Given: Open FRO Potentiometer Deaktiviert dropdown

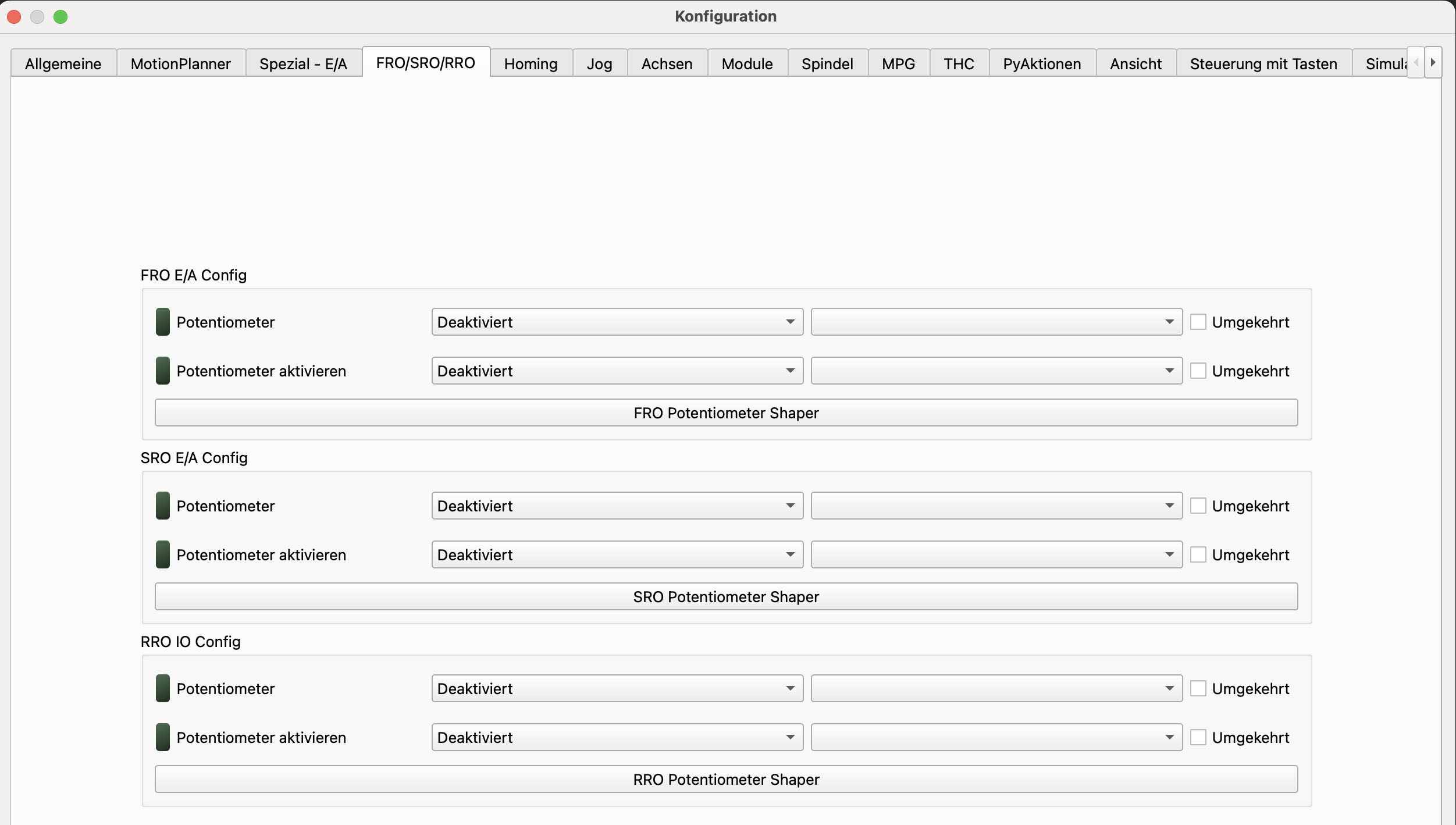Looking at the screenshot, I should point(617,322).
